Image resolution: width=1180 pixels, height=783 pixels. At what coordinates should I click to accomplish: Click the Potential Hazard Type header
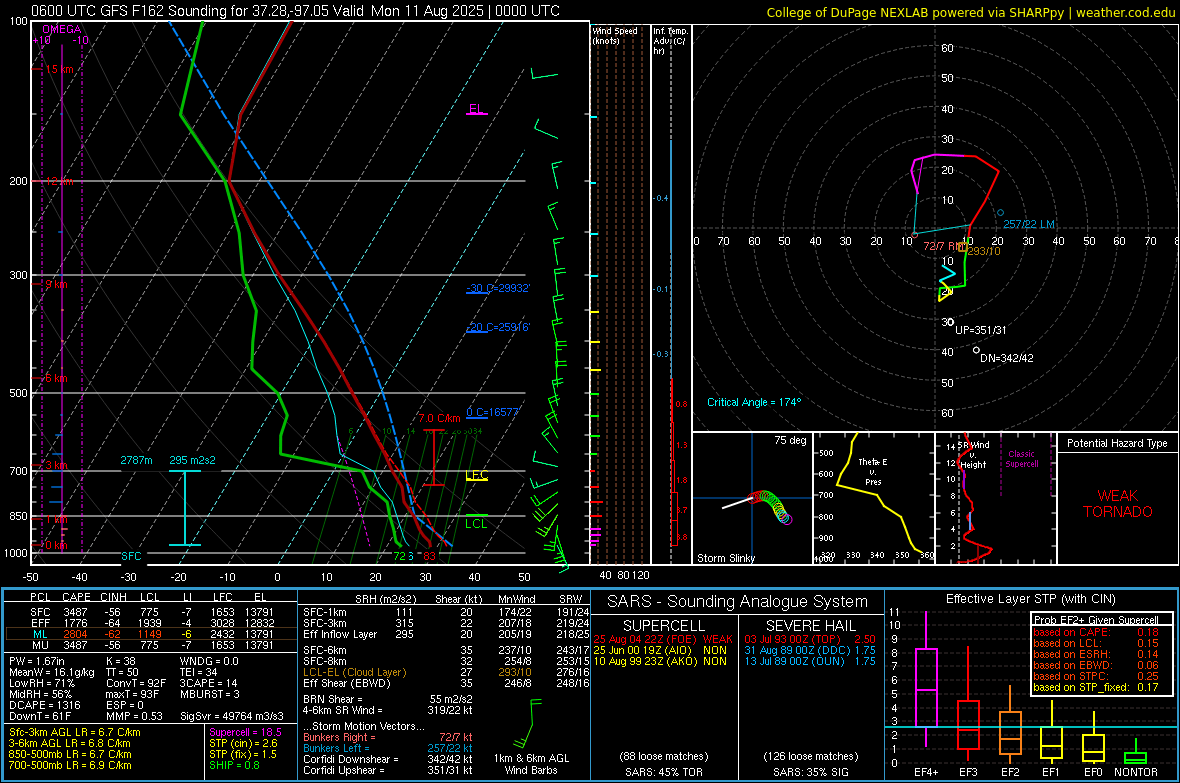1118,443
